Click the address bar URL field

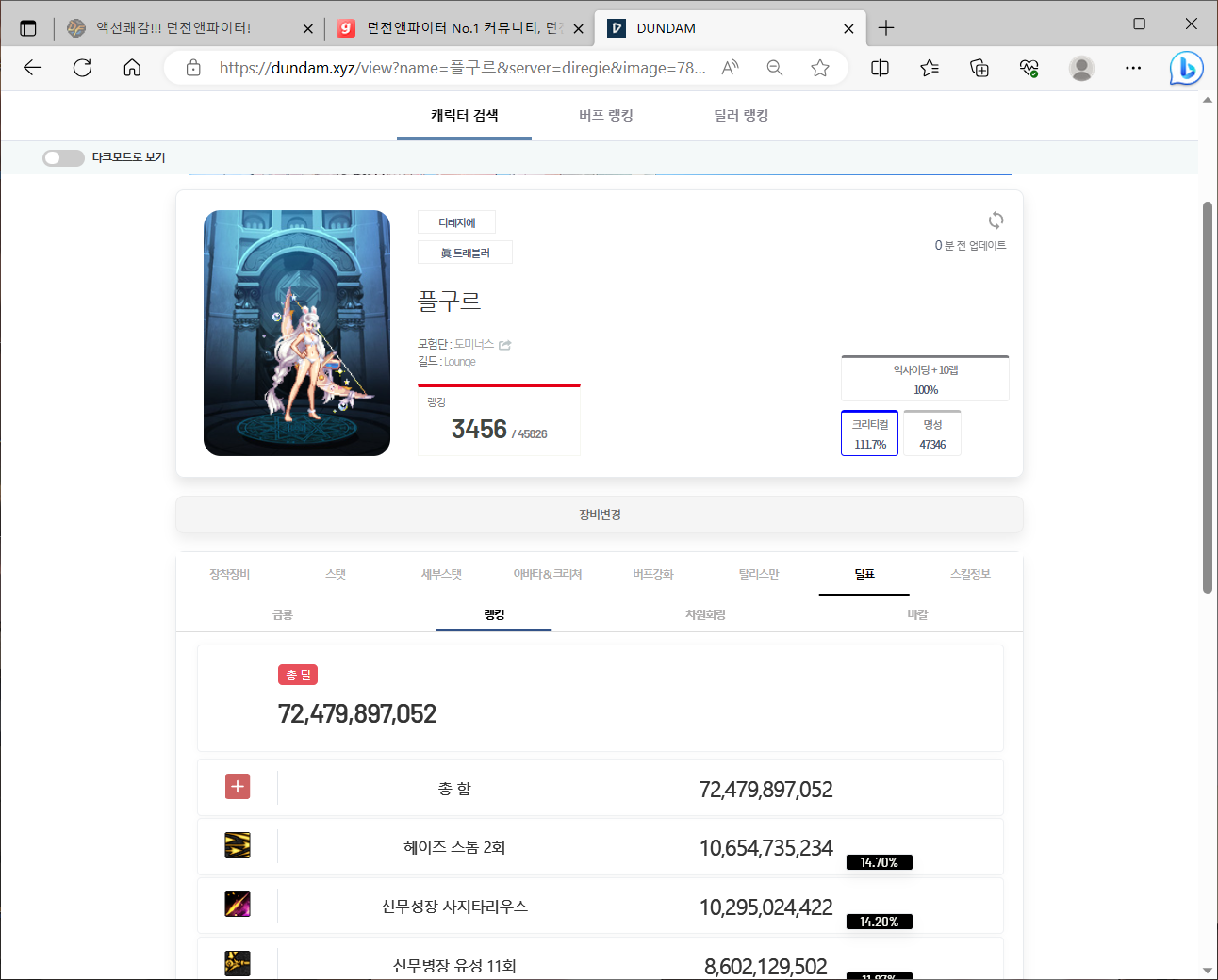[x=462, y=68]
